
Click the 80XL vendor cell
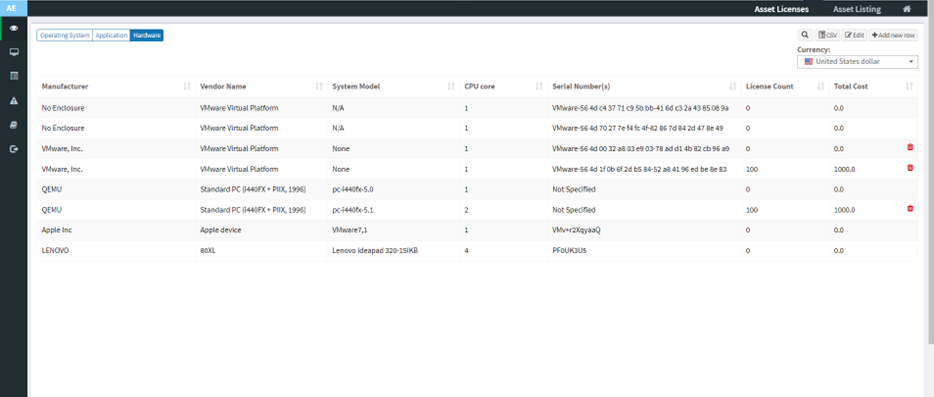click(x=261, y=250)
